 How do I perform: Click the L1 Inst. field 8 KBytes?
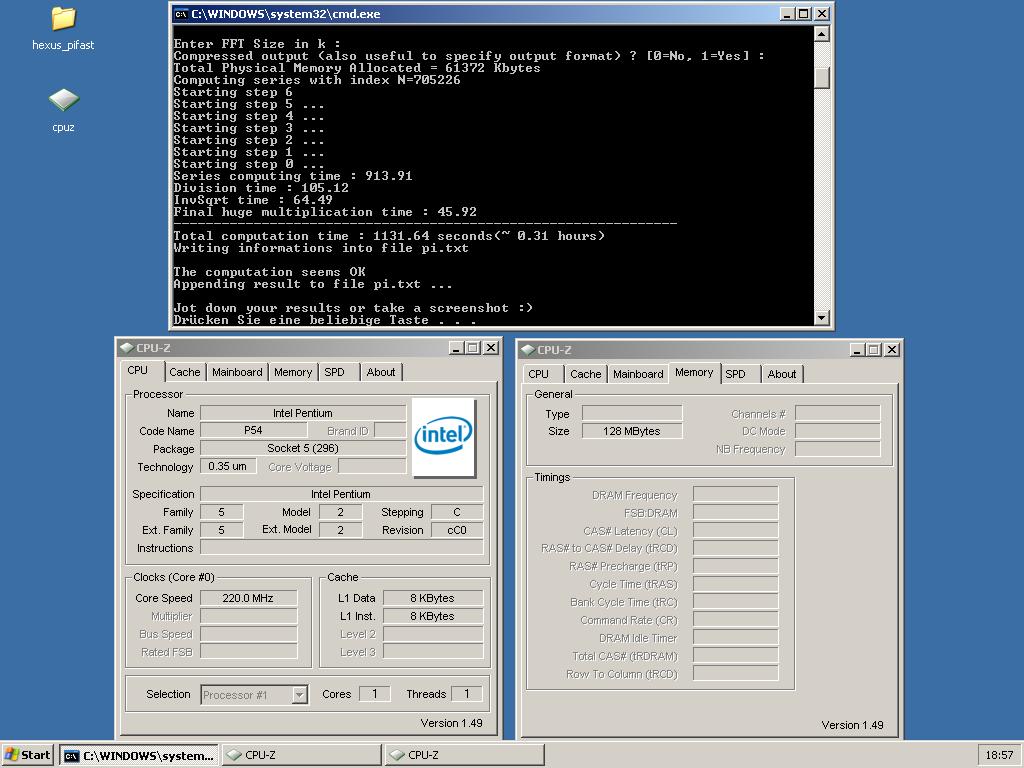(432, 616)
